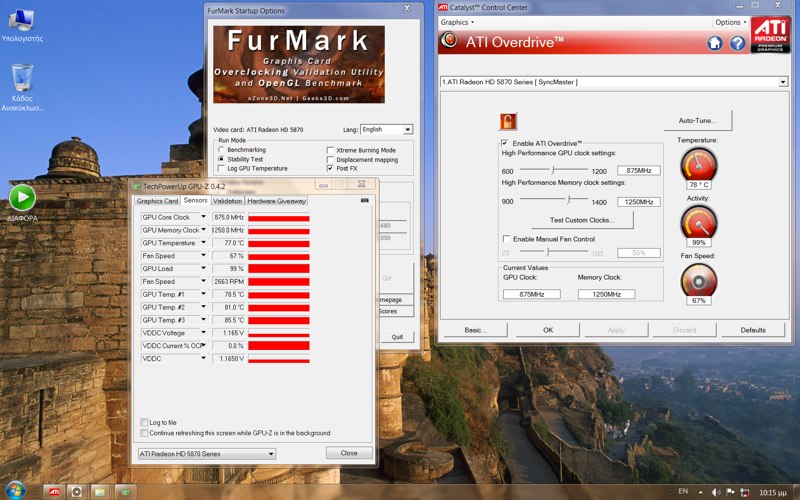The width and height of the screenshot is (800, 500).
Task: Open Hardware Giveaway tab
Action: pyautogui.click(x=277, y=201)
